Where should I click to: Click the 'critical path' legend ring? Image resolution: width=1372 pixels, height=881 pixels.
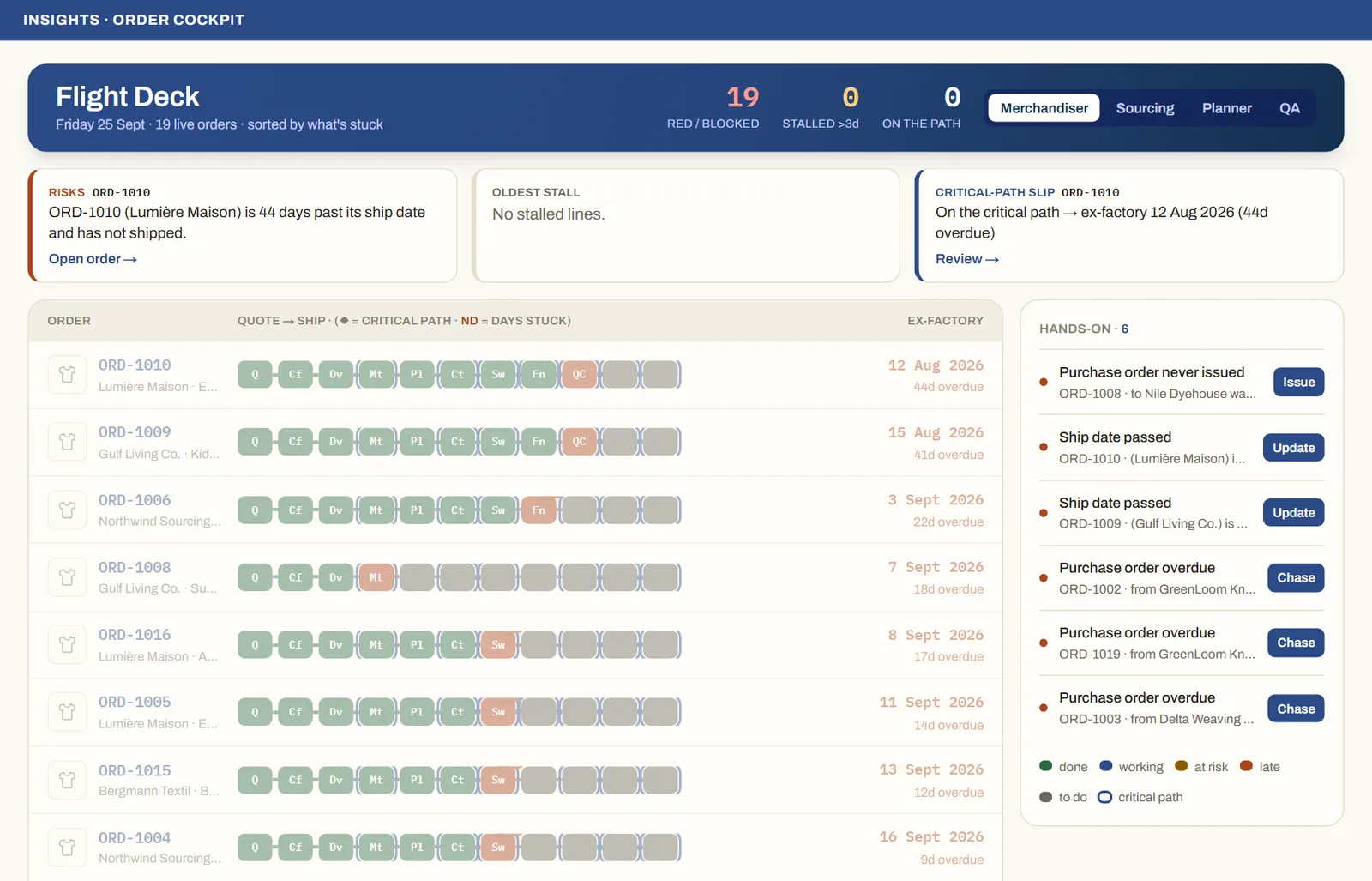1105,797
